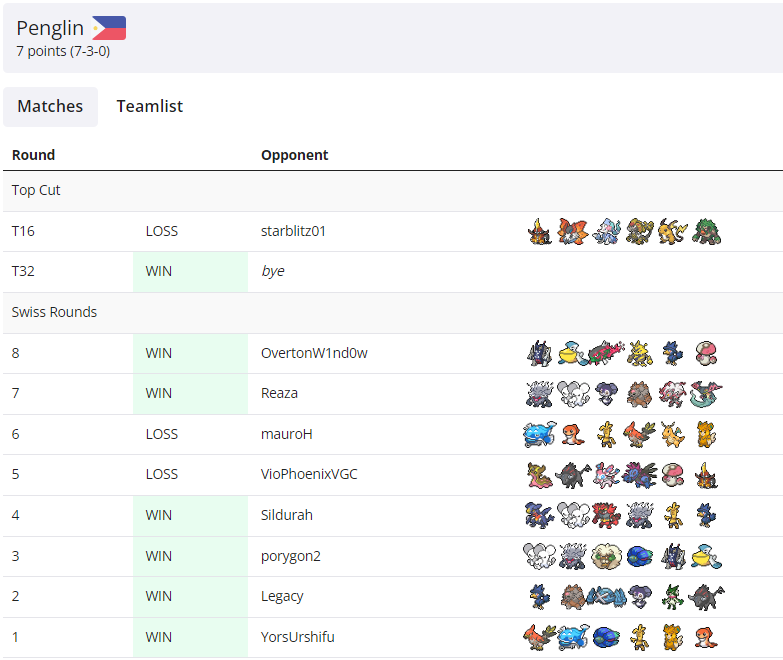The width and height of the screenshot is (783, 660).
Task: Click Tatsugiri icon in YorsUrshifu's team
Action: tap(706, 638)
